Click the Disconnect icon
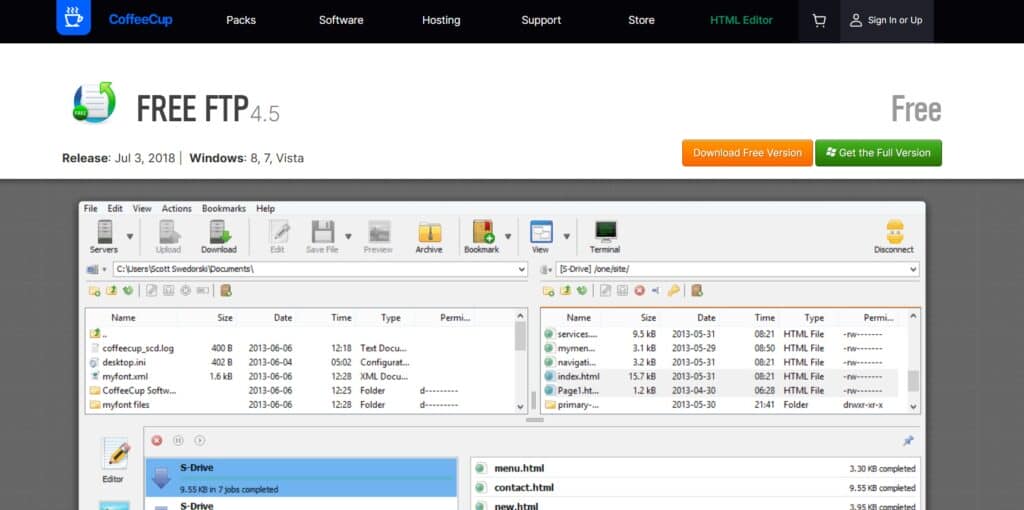The width and height of the screenshot is (1024, 510). click(893, 236)
